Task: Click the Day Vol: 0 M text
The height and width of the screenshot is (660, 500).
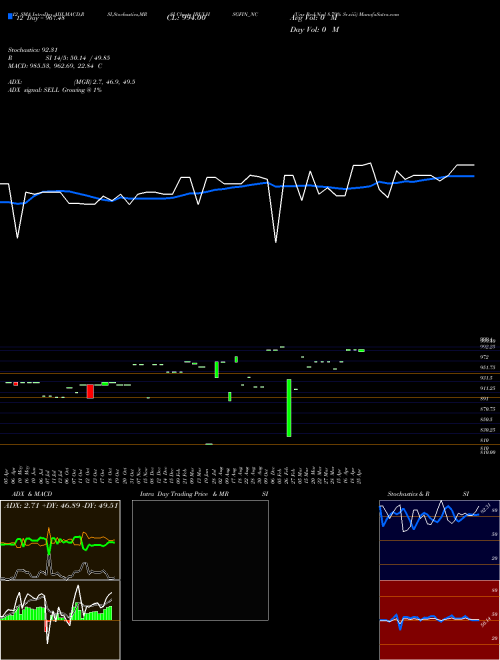Action: 315,30
